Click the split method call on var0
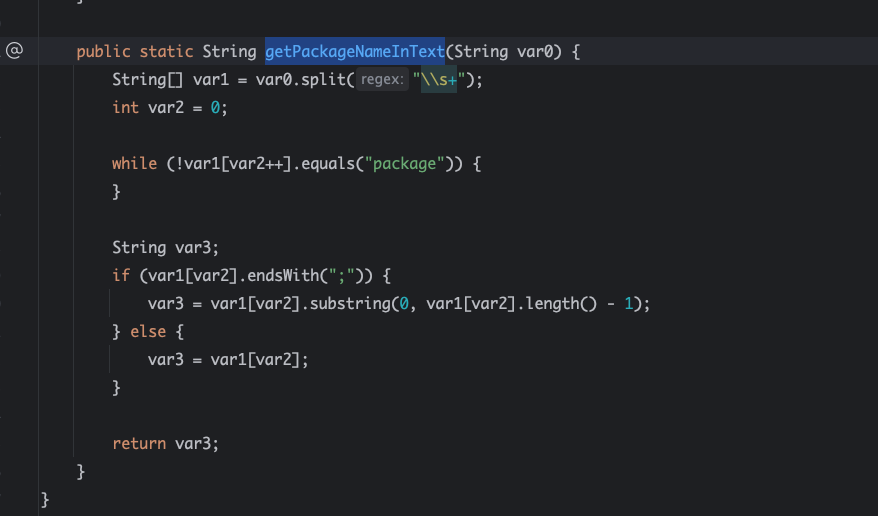This screenshot has height=516, width=878. [x=322, y=80]
